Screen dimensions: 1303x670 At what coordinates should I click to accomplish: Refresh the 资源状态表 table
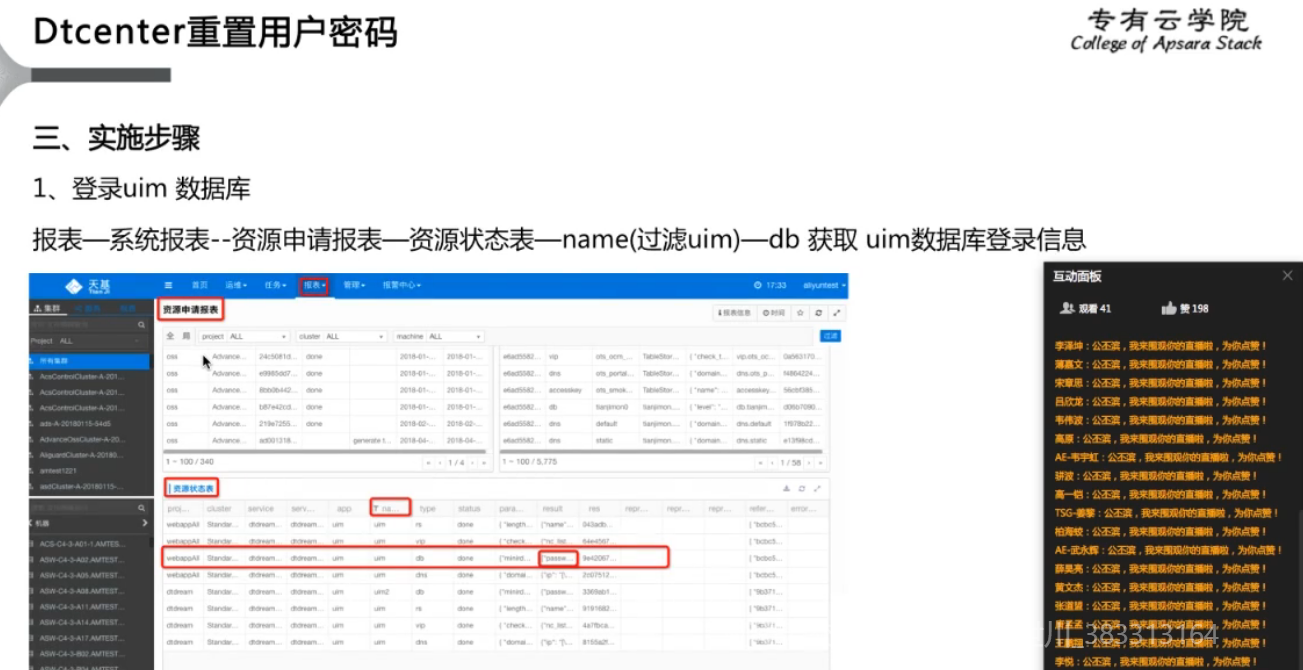802,489
